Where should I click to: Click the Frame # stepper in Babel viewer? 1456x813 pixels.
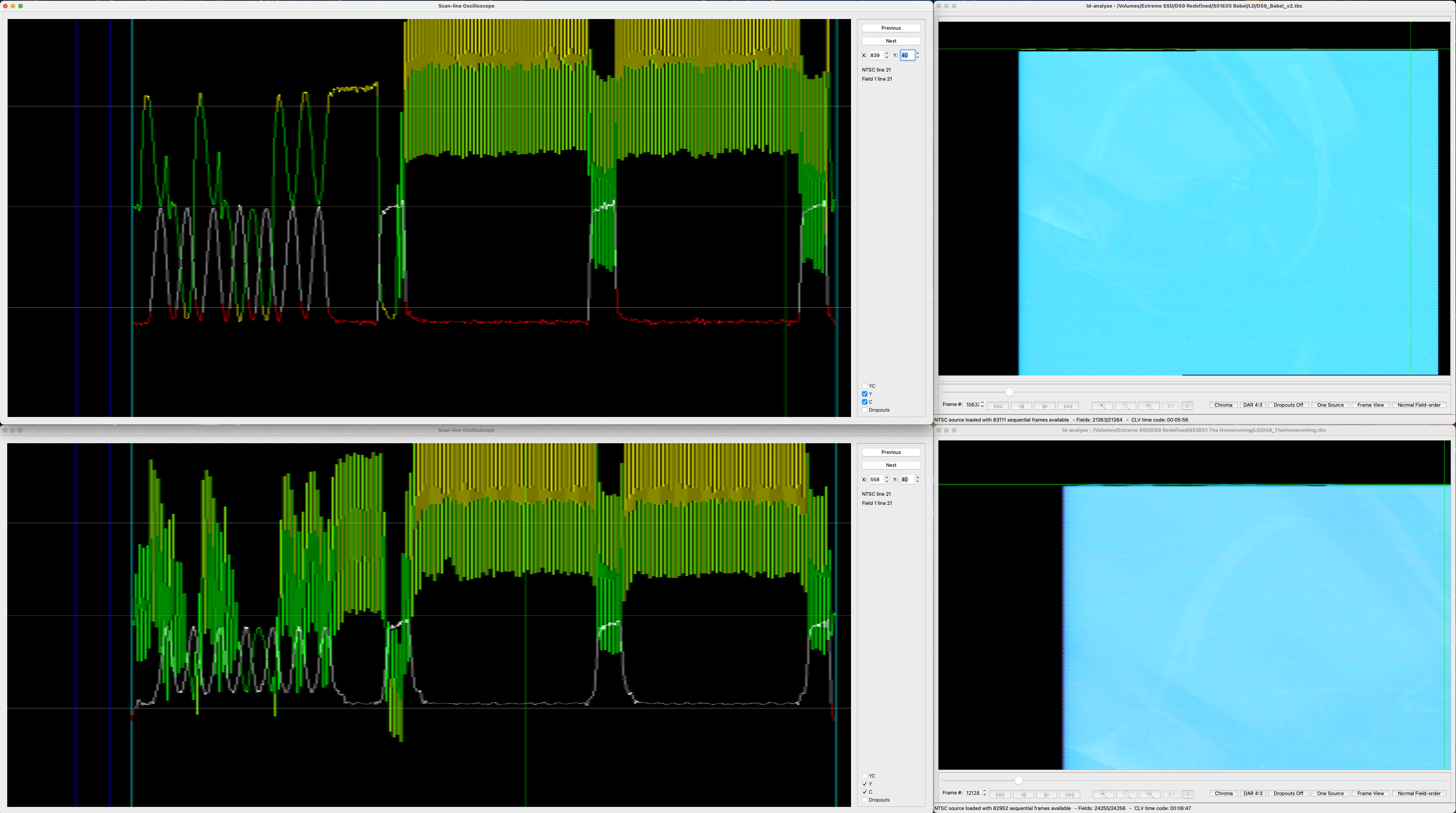[982, 405]
